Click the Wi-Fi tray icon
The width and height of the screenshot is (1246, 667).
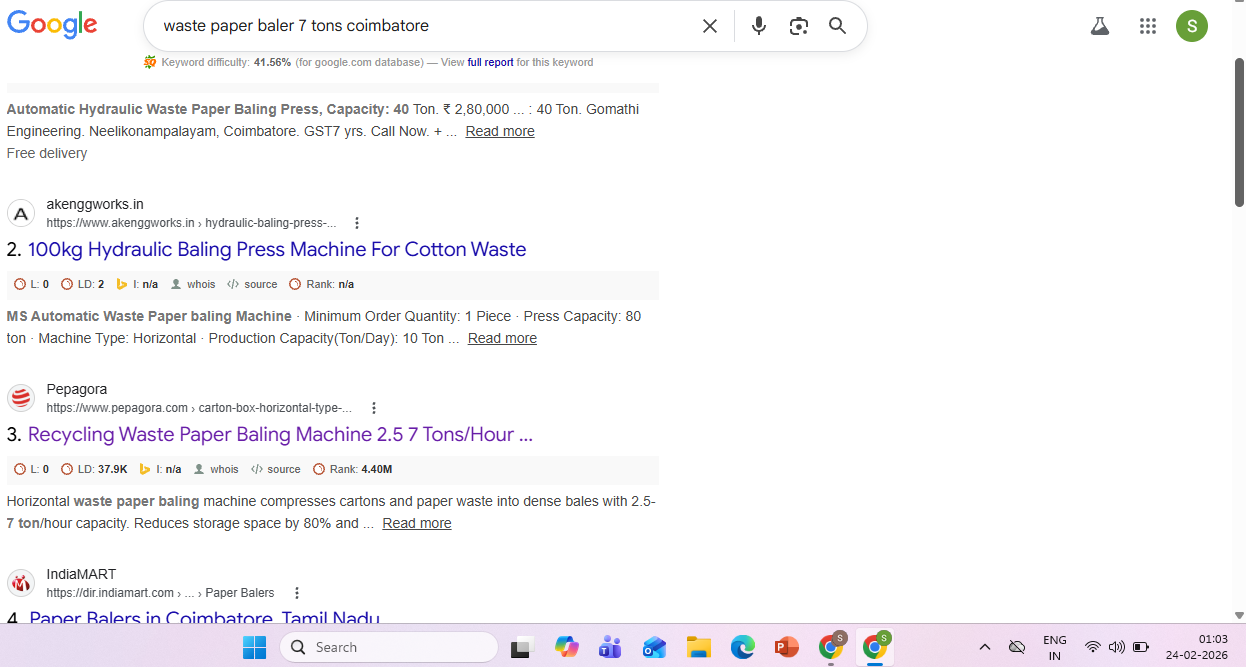point(1093,647)
